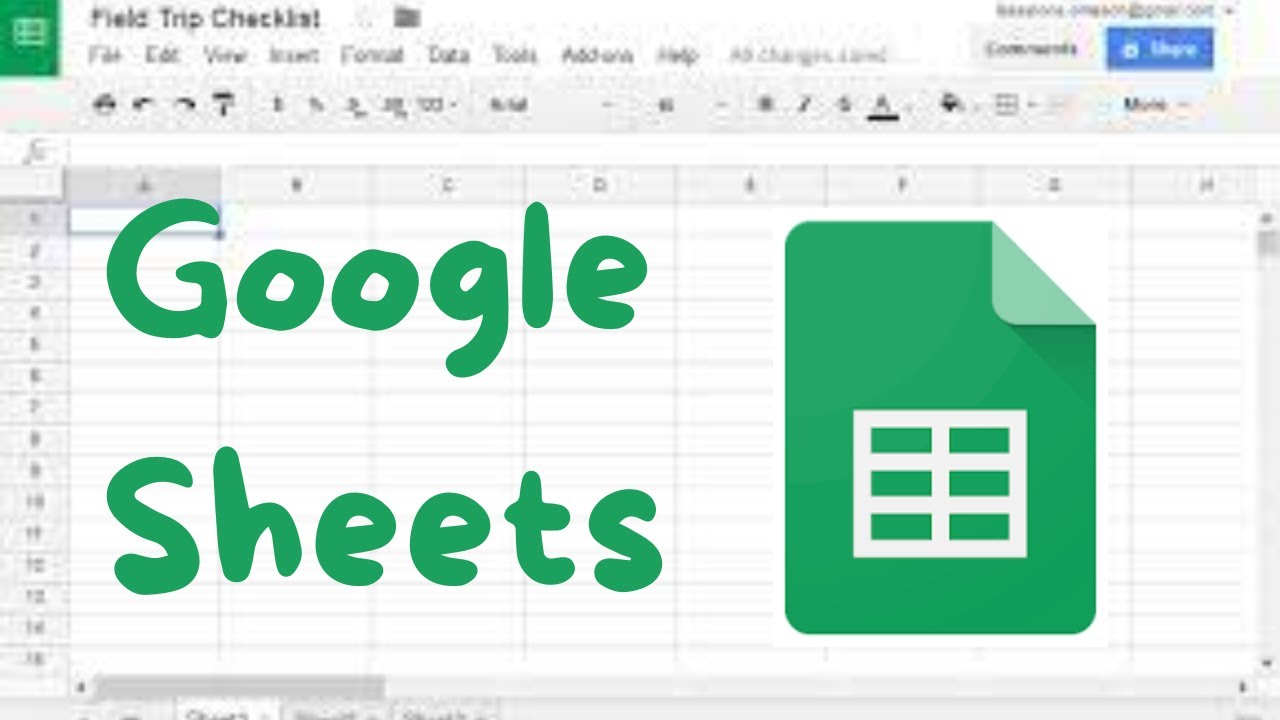Toggle italic formatting

coord(805,104)
